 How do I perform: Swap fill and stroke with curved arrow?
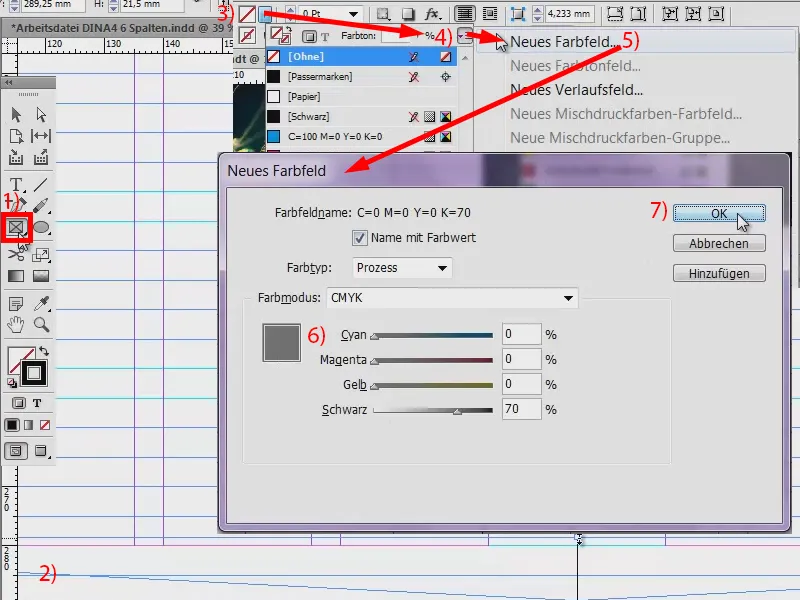click(44, 351)
